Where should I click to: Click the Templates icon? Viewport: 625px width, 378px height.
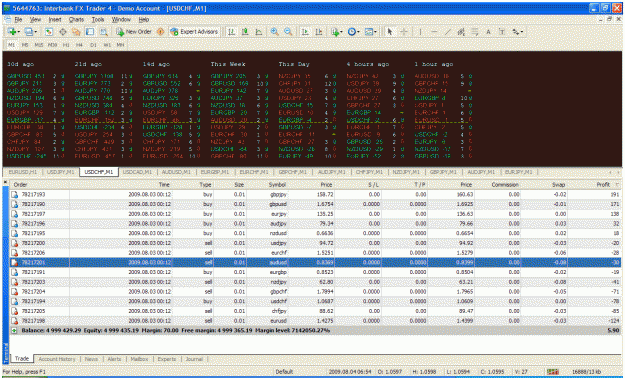tap(369, 32)
